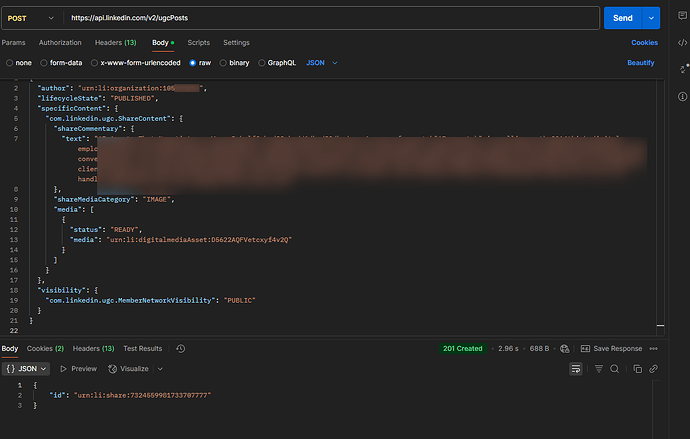The width and height of the screenshot is (690, 439).
Task: Click com.linkedin.ugc.ShareContent key
Action: (x=110, y=118)
